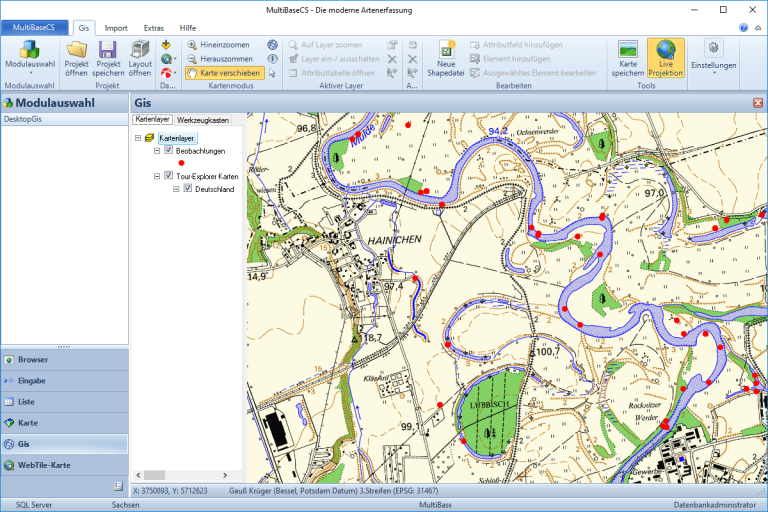Switch to the Import ribbon tab

116,28
